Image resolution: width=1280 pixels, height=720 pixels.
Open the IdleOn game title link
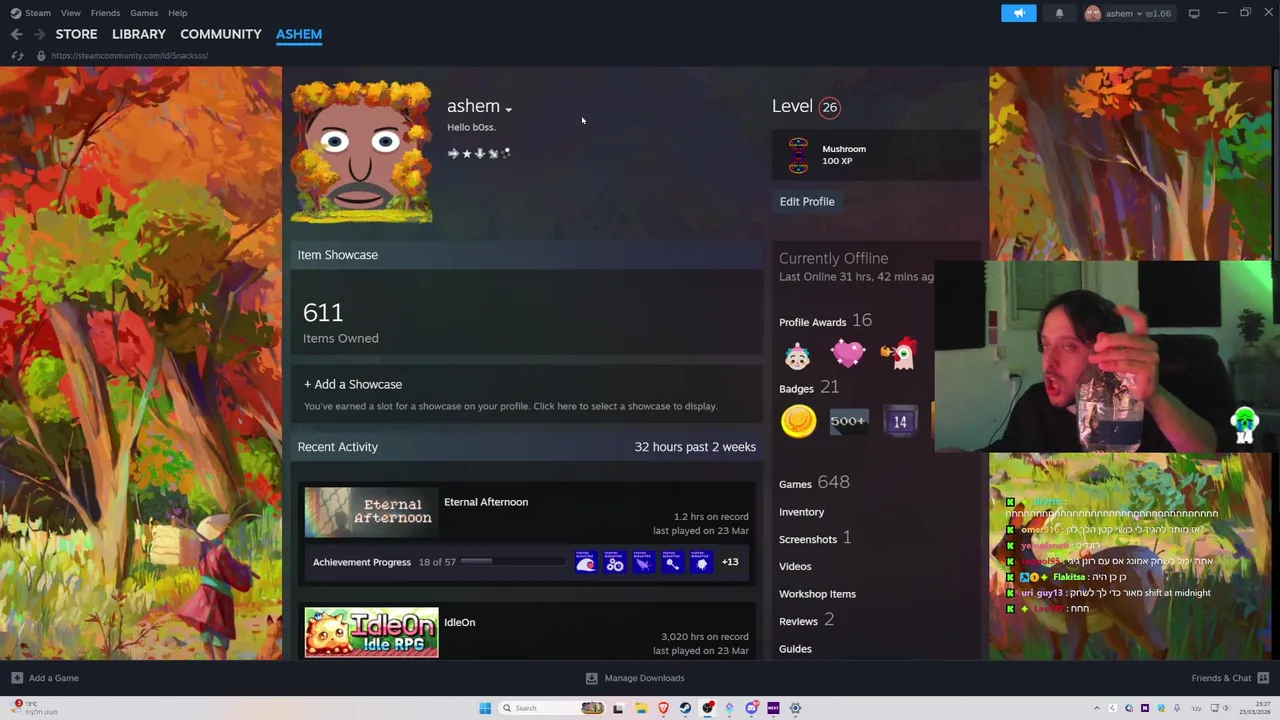tap(460, 622)
